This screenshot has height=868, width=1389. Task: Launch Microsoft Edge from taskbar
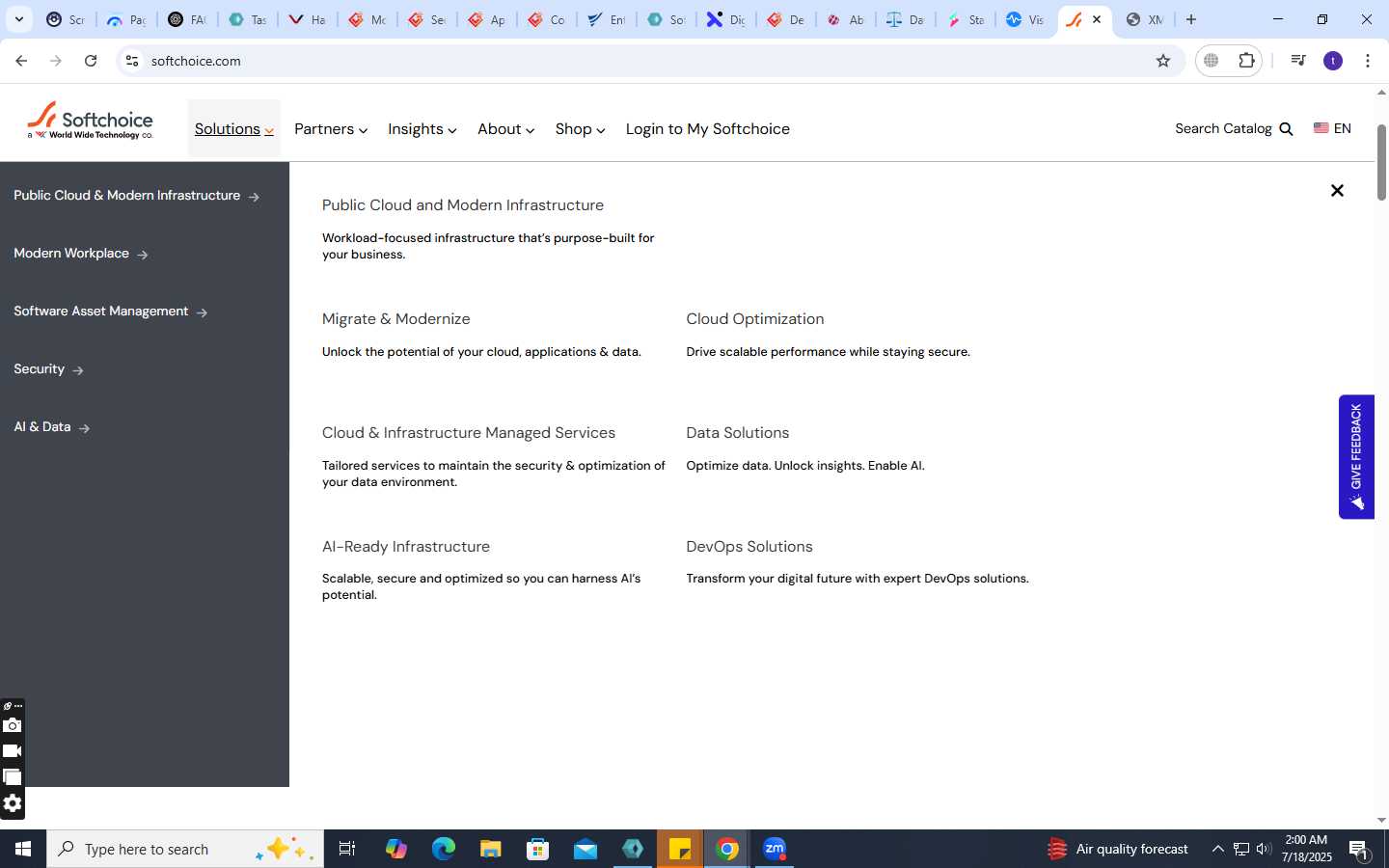coord(443,849)
